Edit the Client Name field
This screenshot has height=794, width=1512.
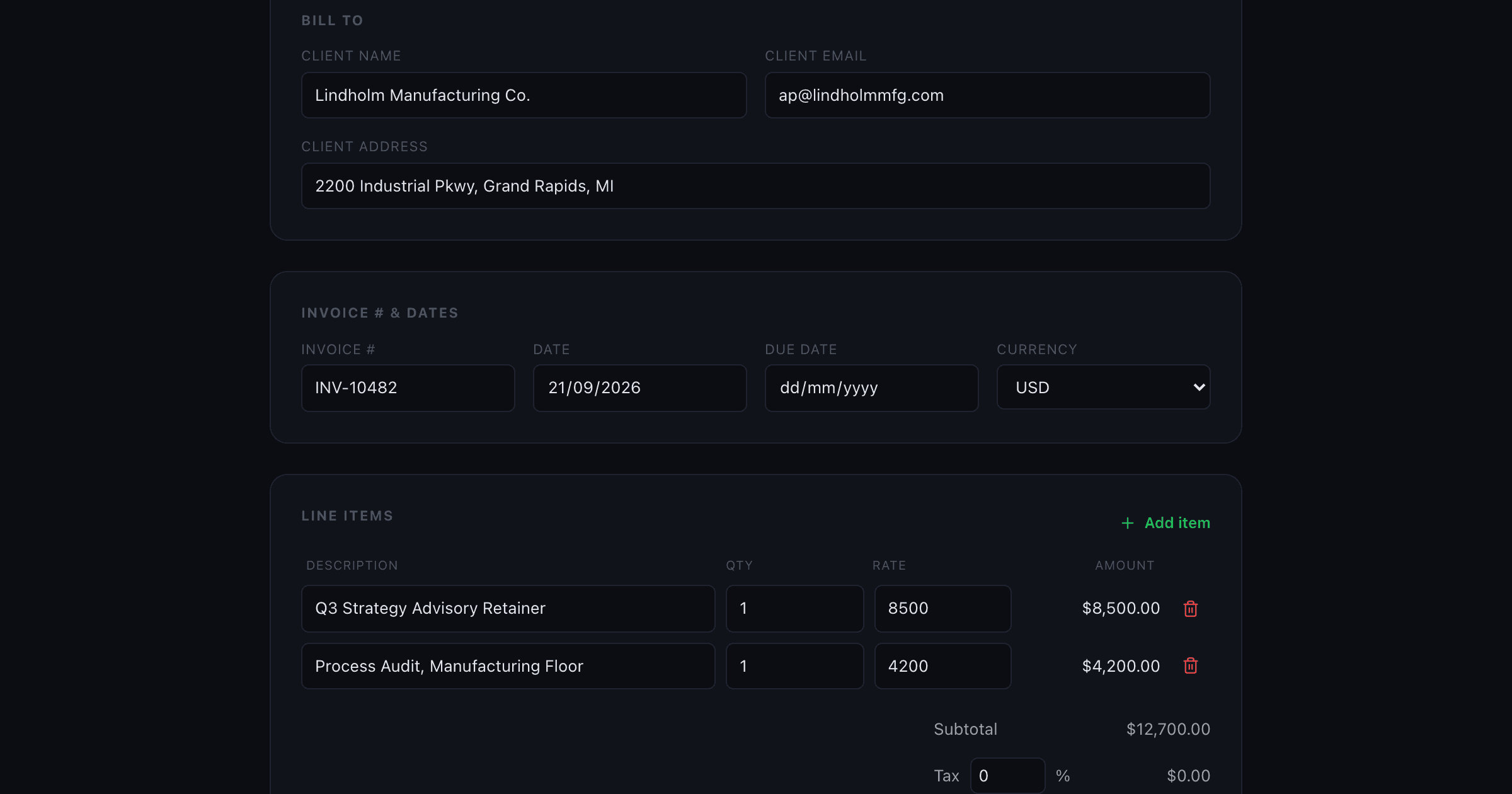(x=524, y=95)
